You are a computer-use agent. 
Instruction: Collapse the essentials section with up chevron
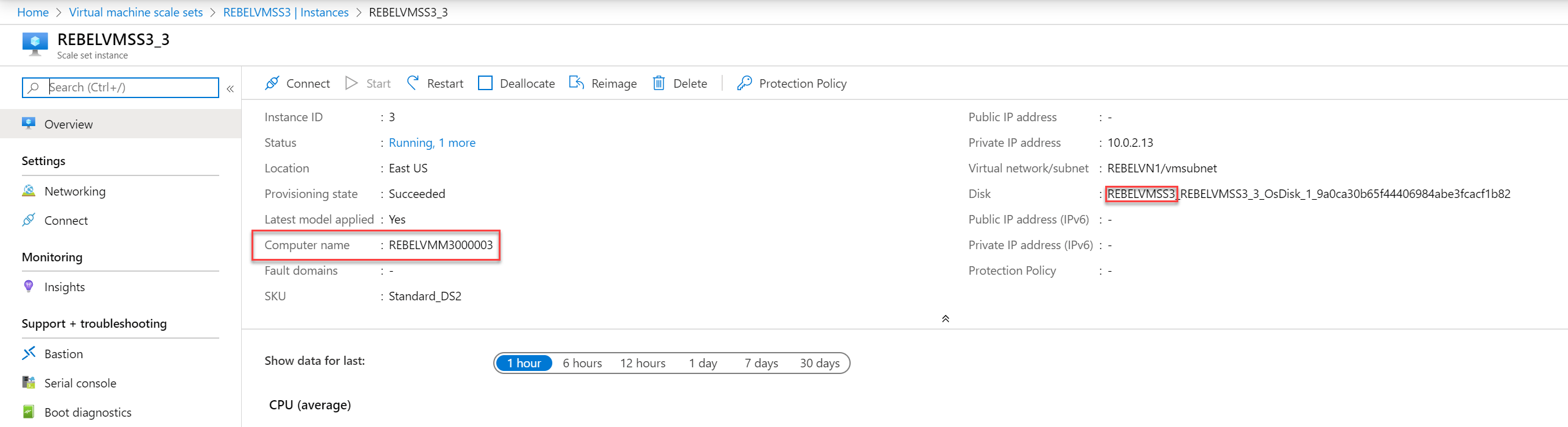pyautogui.click(x=946, y=319)
